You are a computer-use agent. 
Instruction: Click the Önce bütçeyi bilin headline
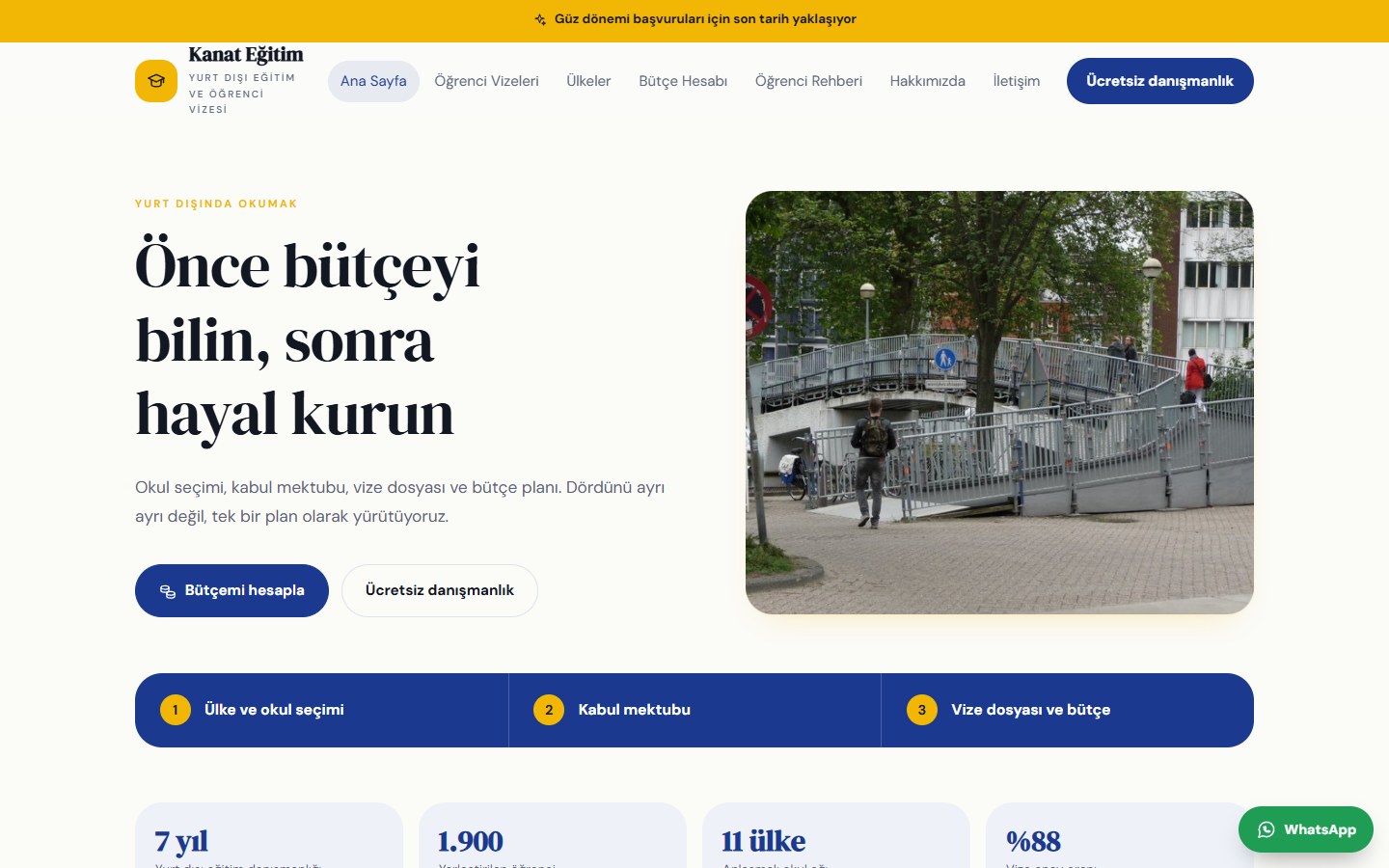[x=308, y=339]
